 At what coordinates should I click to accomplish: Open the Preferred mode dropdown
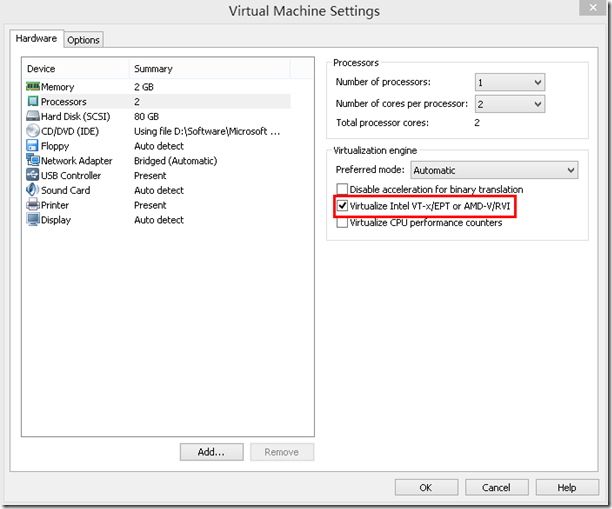(x=494, y=170)
